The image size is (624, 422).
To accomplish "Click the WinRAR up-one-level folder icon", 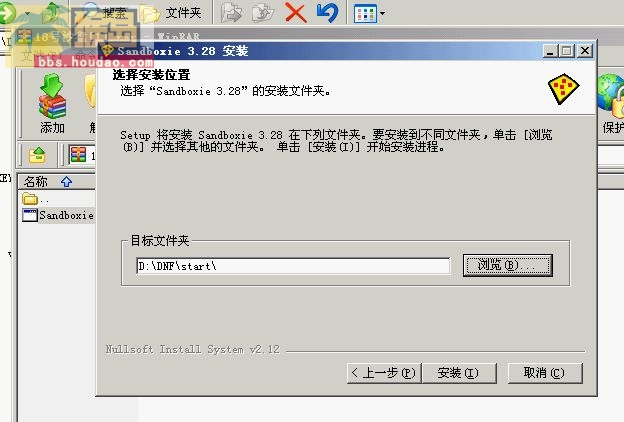I will [37, 155].
